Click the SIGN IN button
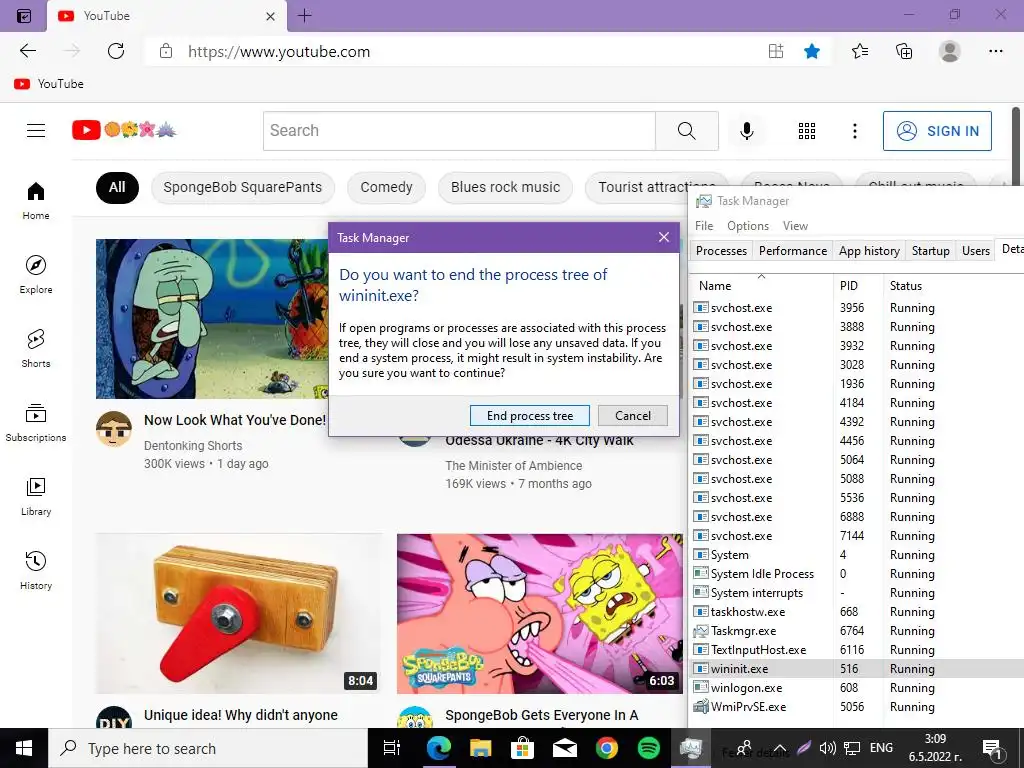 [x=937, y=131]
